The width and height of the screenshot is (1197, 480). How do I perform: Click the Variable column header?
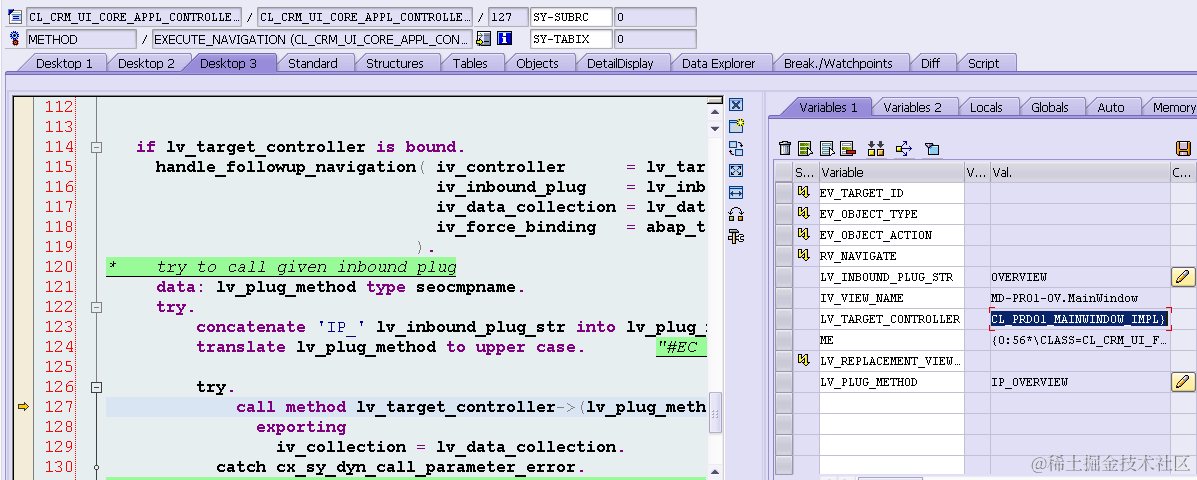891,172
